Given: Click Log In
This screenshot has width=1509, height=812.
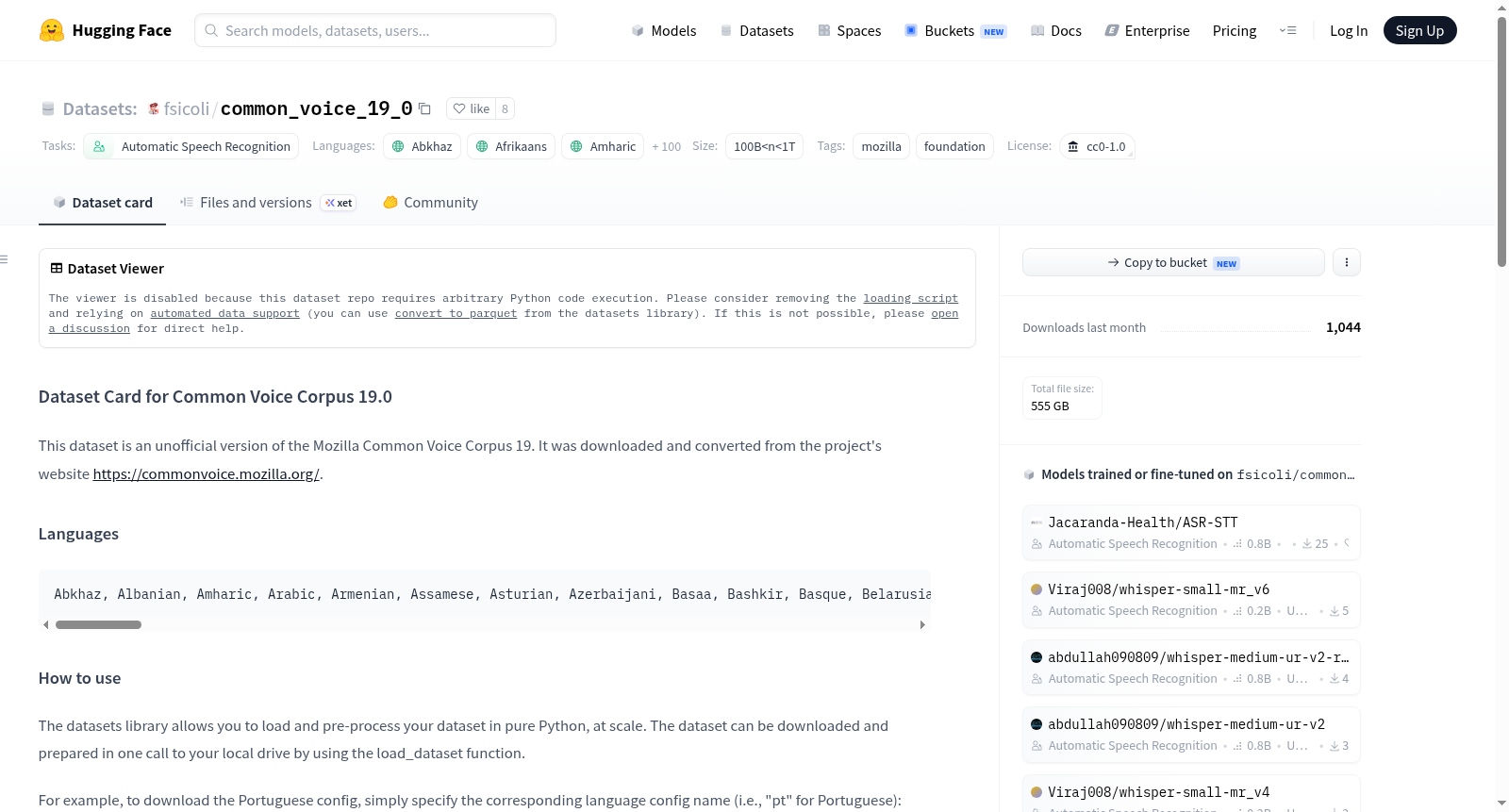Looking at the screenshot, I should [1349, 30].
